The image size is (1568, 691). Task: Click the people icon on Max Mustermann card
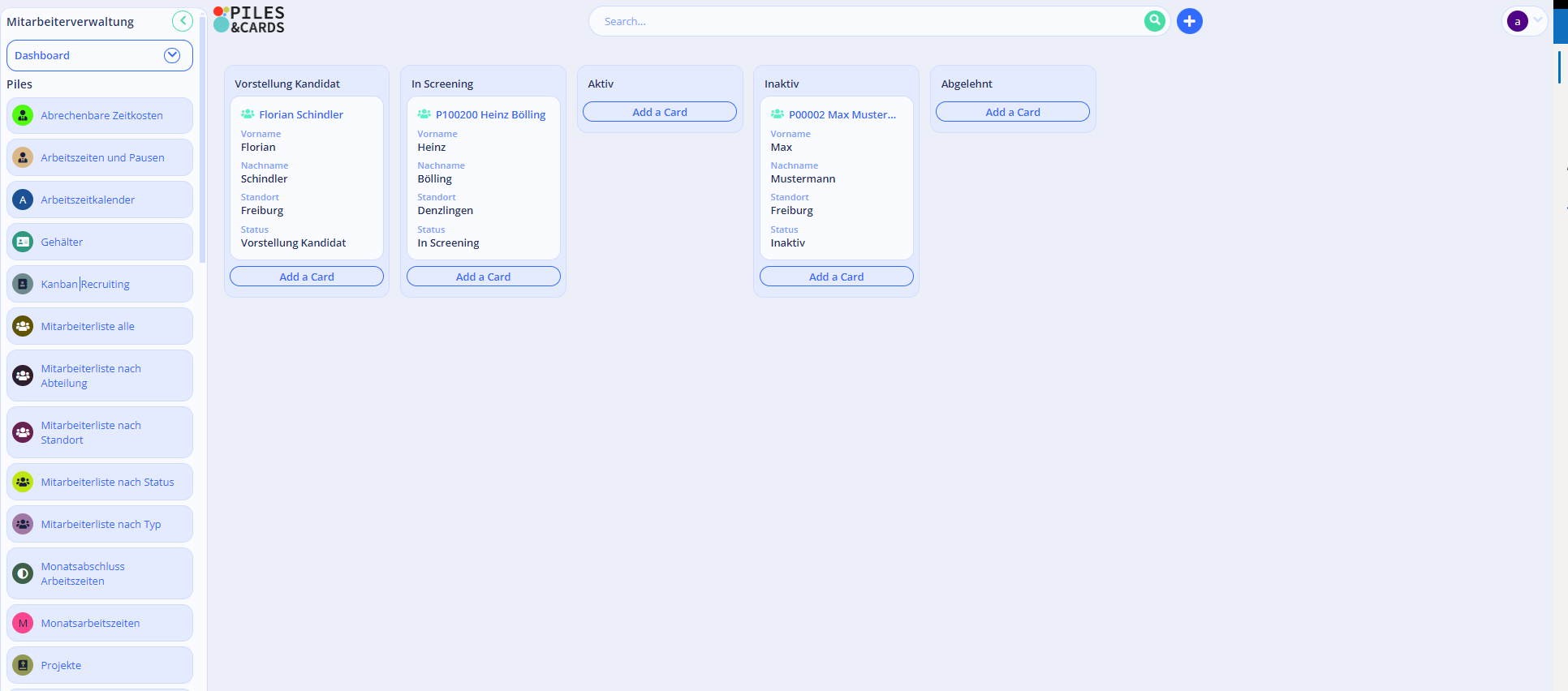[778, 114]
